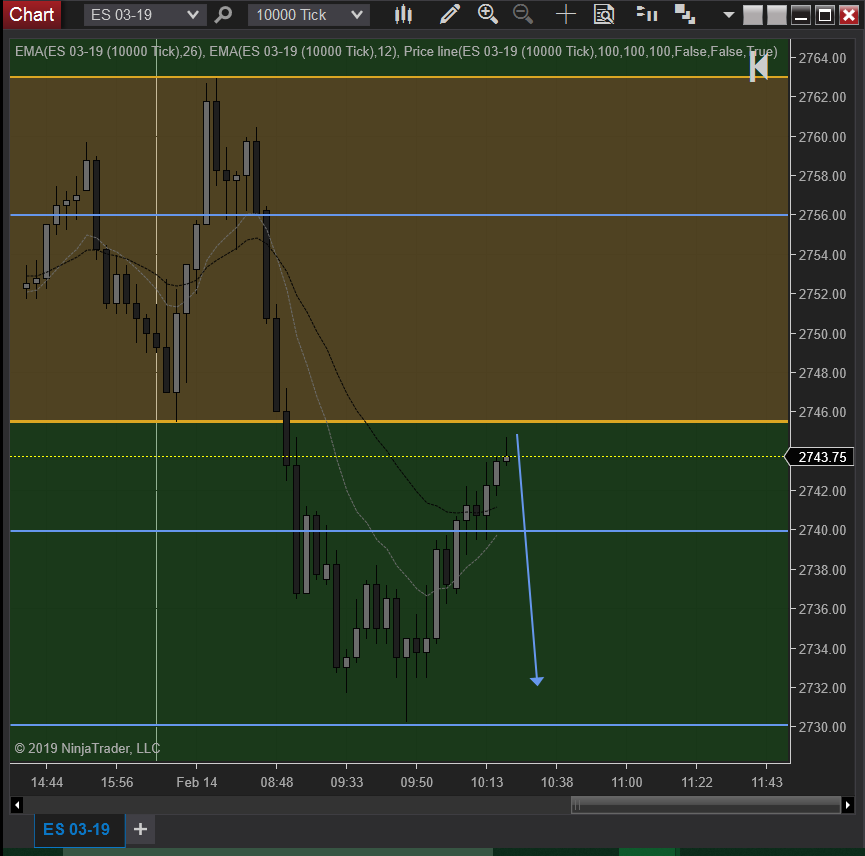Click the 09:33 time axis label
The width and height of the screenshot is (865, 856).
point(346,782)
